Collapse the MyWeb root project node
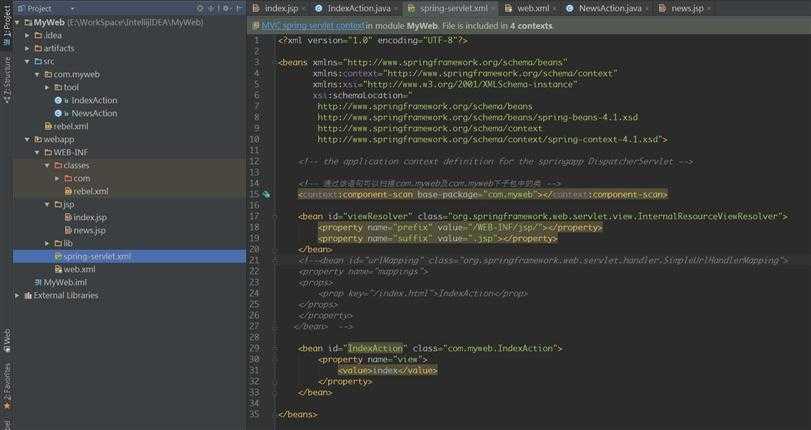The height and width of the screenshot is (430, 811). point(18,23)
